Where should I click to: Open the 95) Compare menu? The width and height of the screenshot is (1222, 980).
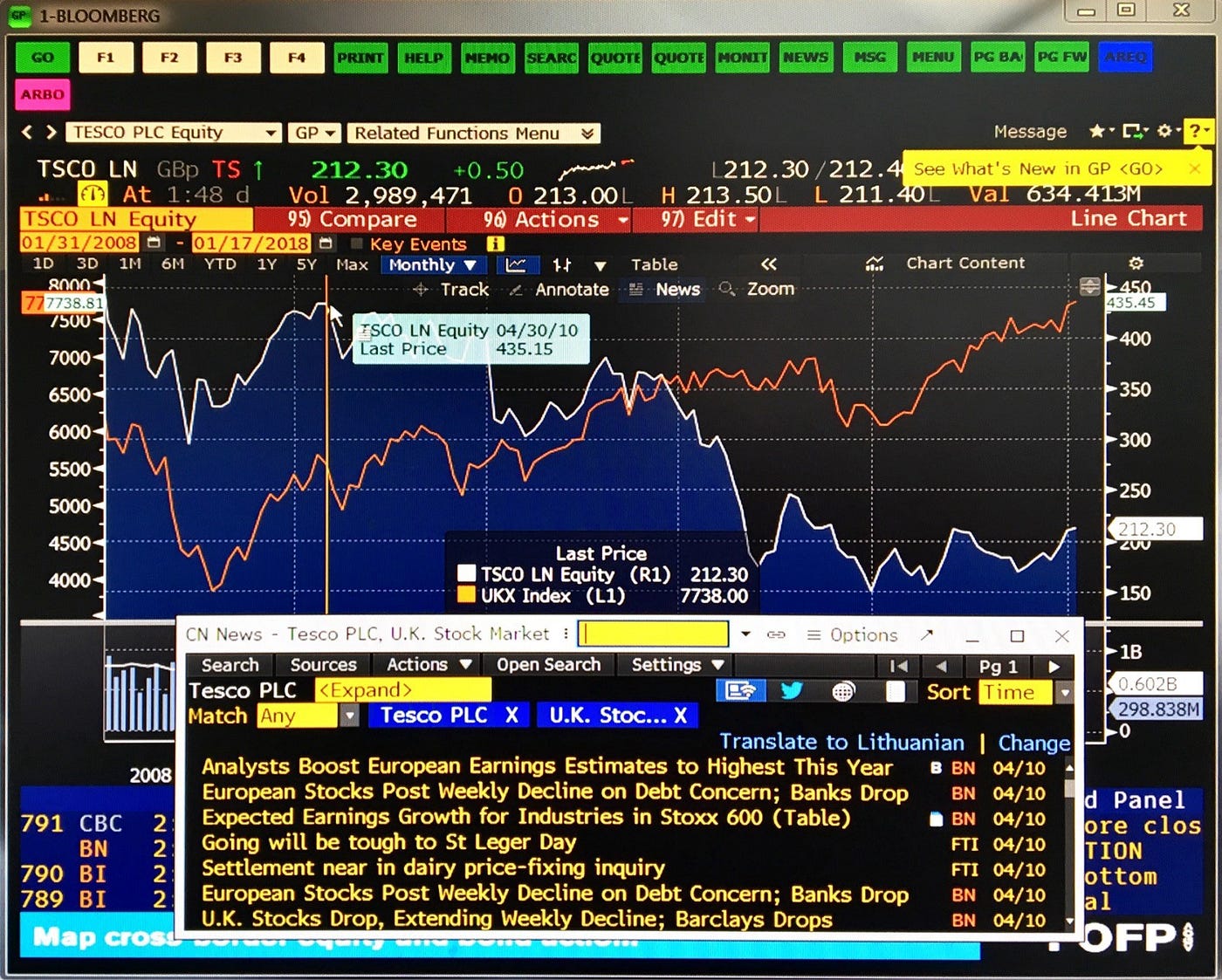pos(352,219)
